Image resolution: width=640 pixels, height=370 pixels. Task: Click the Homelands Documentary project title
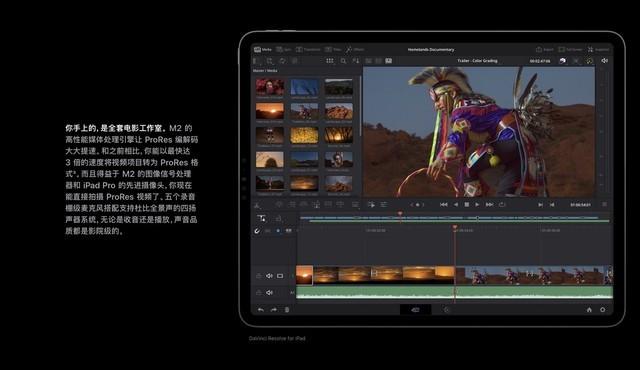pos(431,49)
